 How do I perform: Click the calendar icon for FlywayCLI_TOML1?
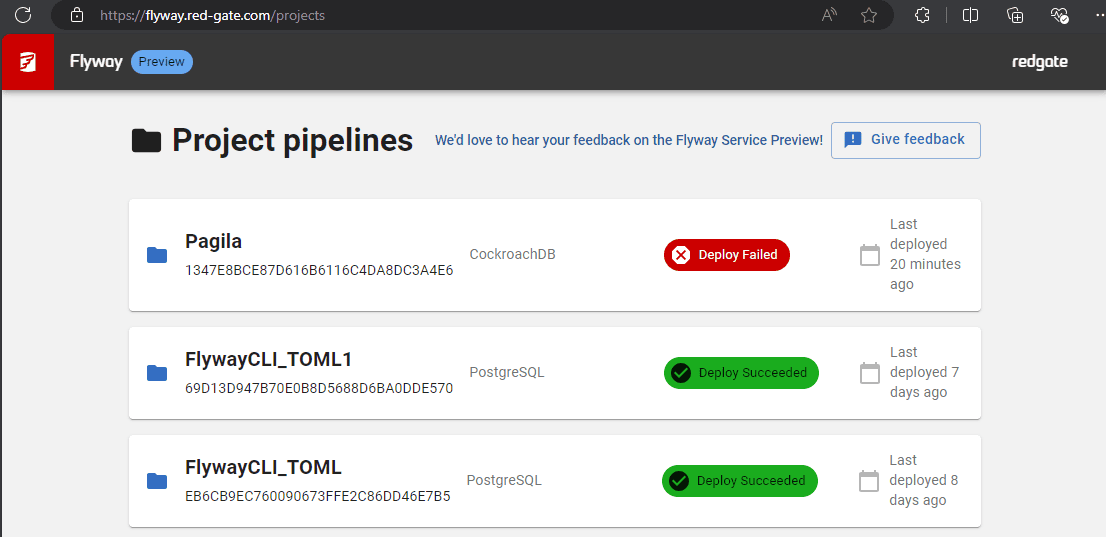(x=870, y=373)
